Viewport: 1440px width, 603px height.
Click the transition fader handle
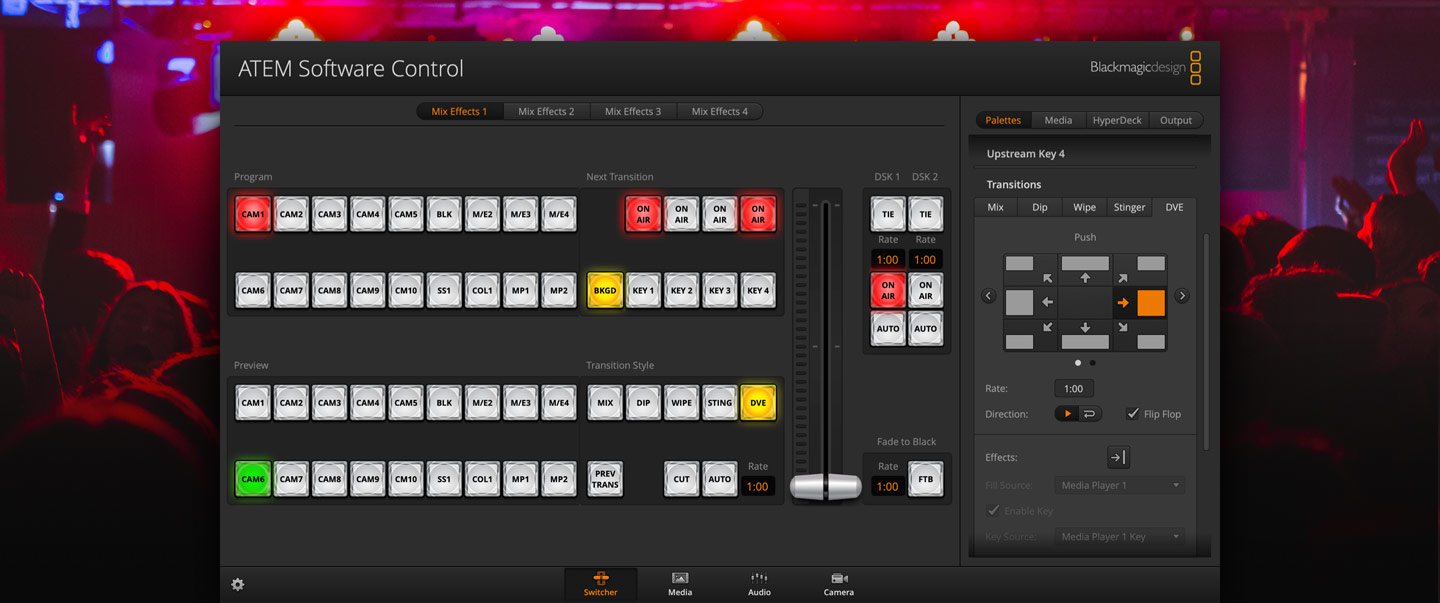point(825,486)
